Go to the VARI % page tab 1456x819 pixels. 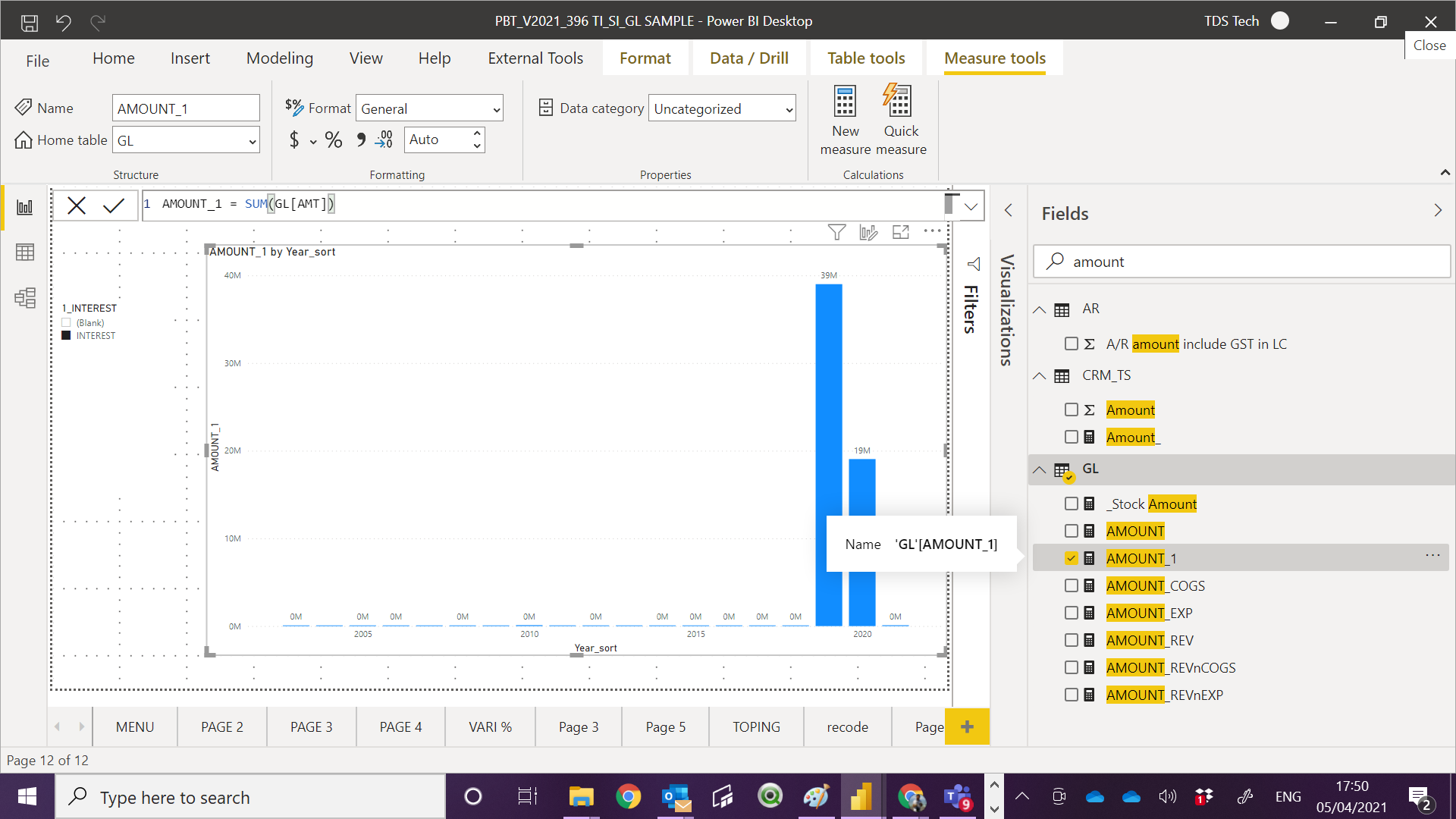[490, 726]
